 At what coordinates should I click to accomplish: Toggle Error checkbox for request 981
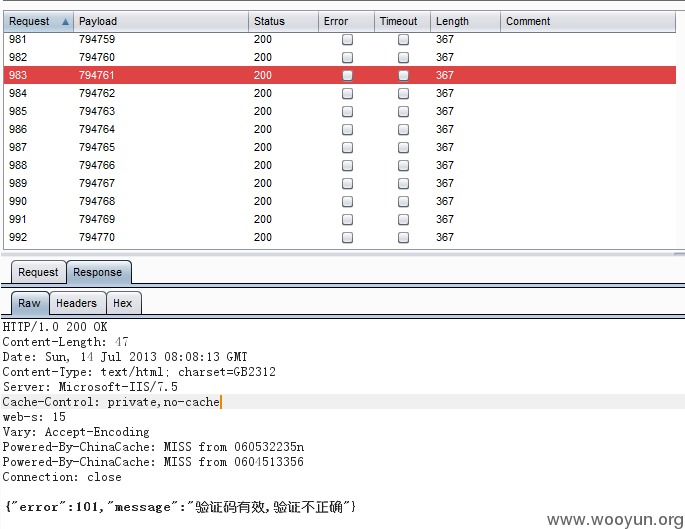(347, 40)
